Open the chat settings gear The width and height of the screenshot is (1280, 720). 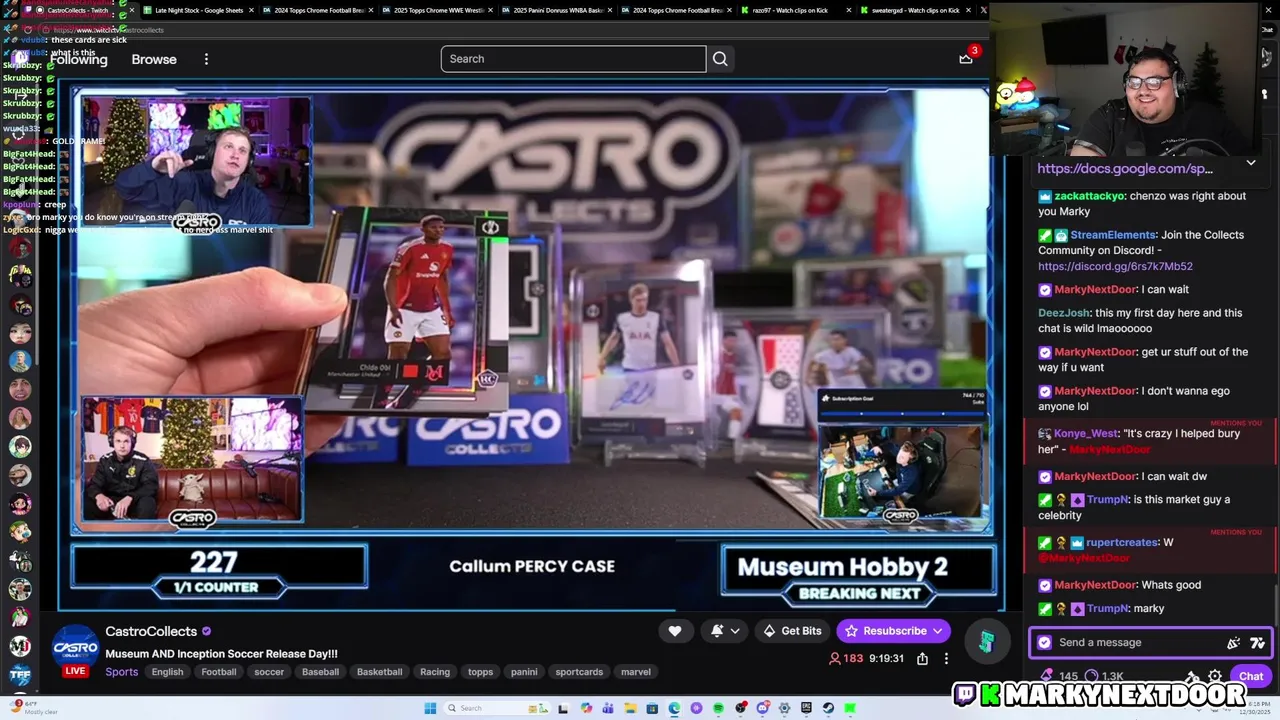pyautogui.click(x=1215, y=677)
